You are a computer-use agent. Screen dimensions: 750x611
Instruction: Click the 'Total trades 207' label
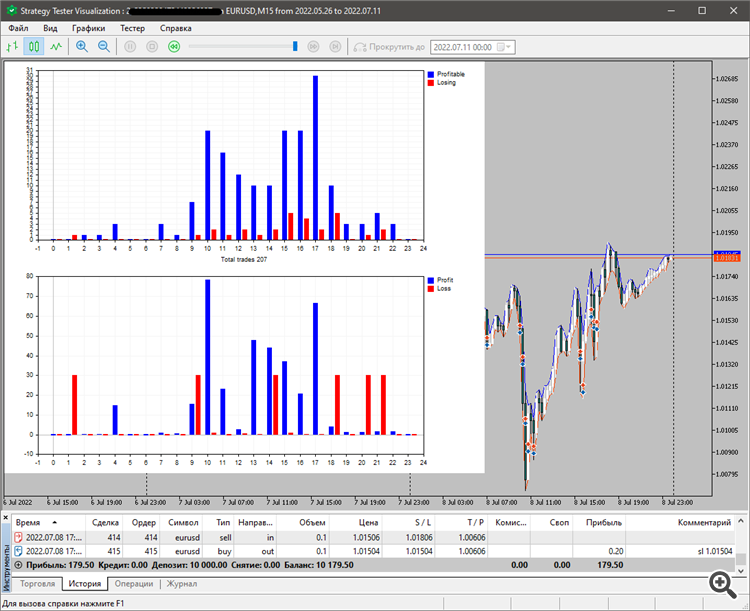(243, 259)
